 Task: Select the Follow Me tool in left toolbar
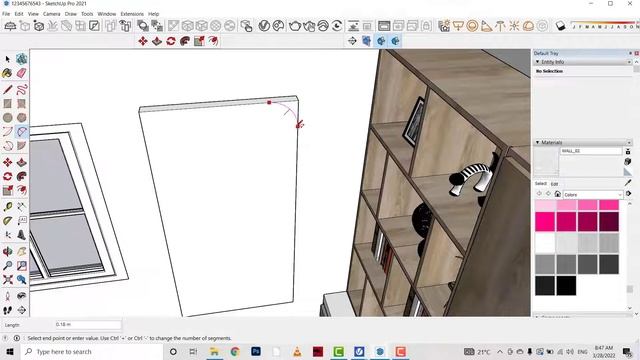[x=22, y=176]
